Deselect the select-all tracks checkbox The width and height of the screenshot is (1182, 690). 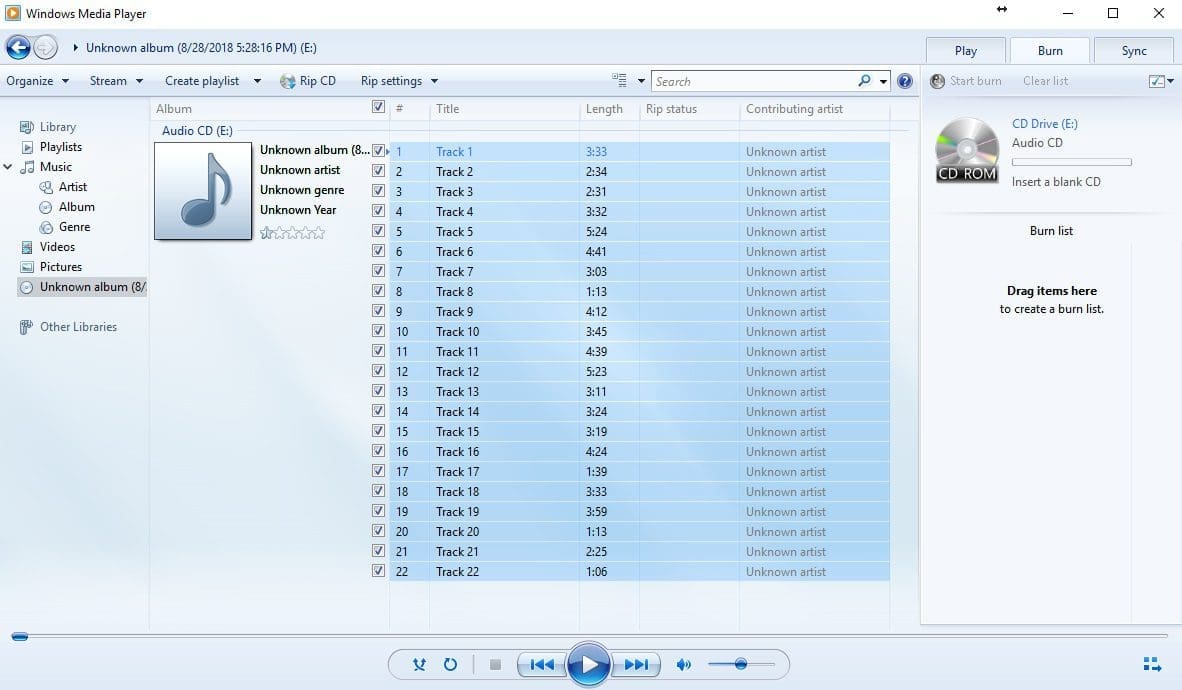(x=378, y=106)
